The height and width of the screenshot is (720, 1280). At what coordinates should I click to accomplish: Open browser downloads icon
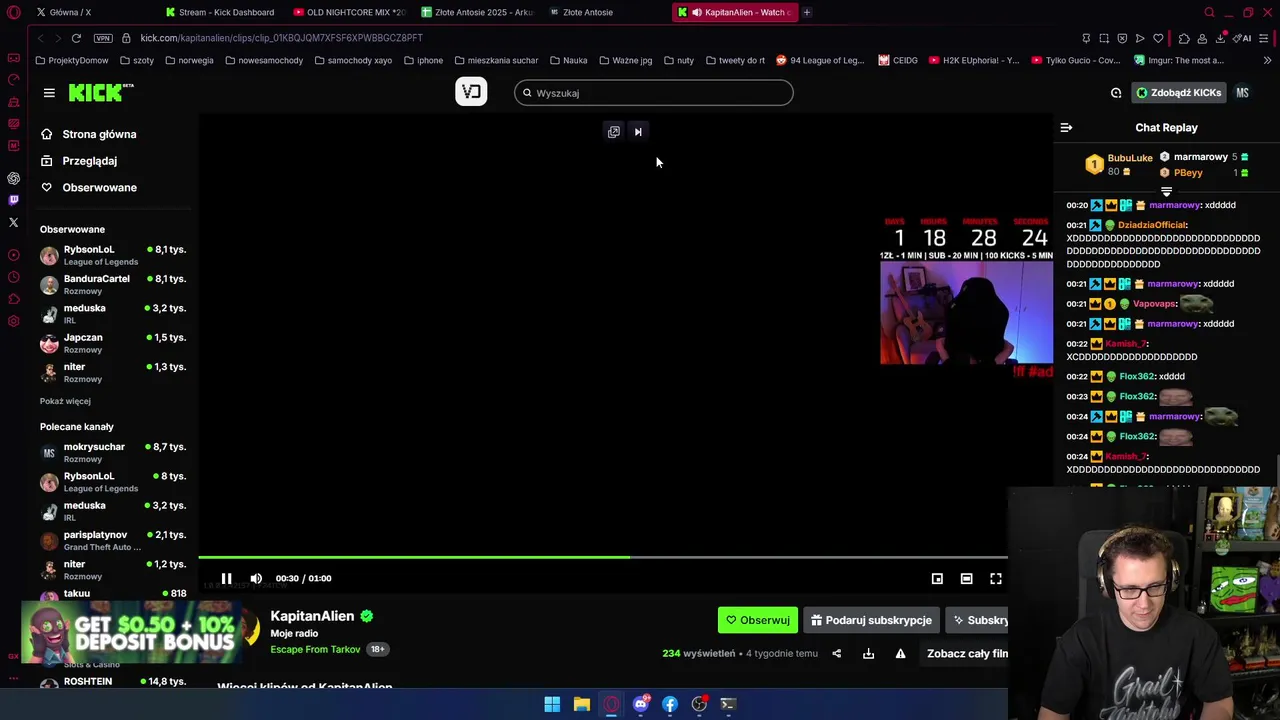pos(1221,38)
